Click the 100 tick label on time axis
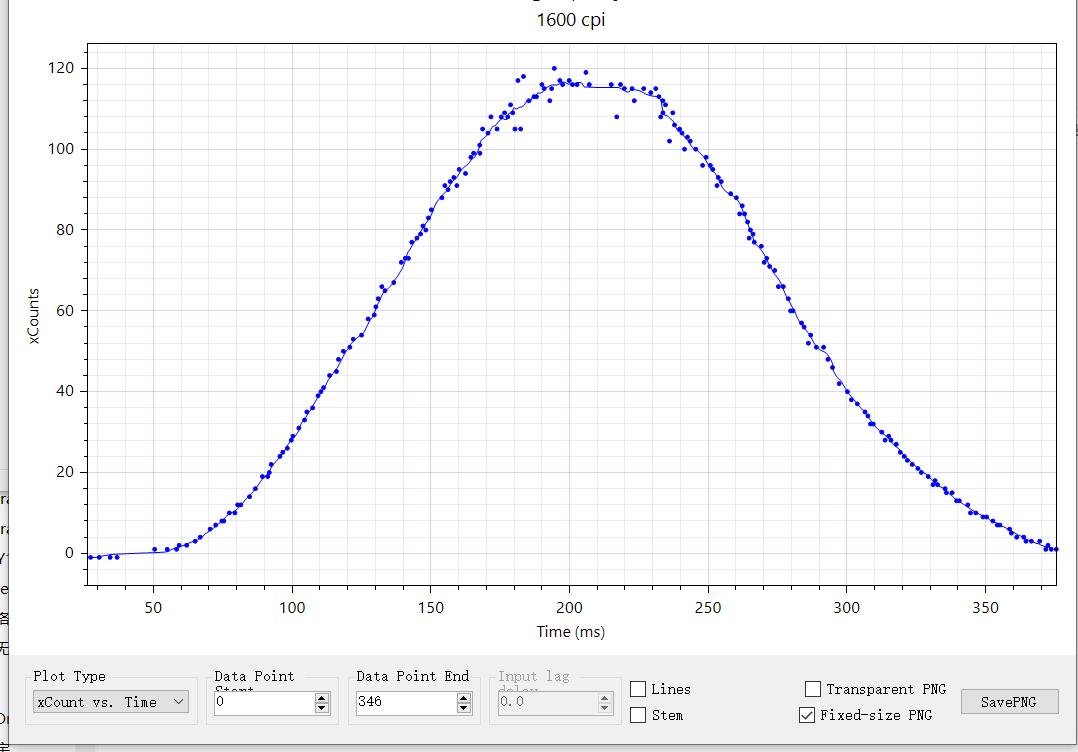Image resolution: width=1078 pixels, height=752 pixels. pyautogui.click(x=292, y=608)
